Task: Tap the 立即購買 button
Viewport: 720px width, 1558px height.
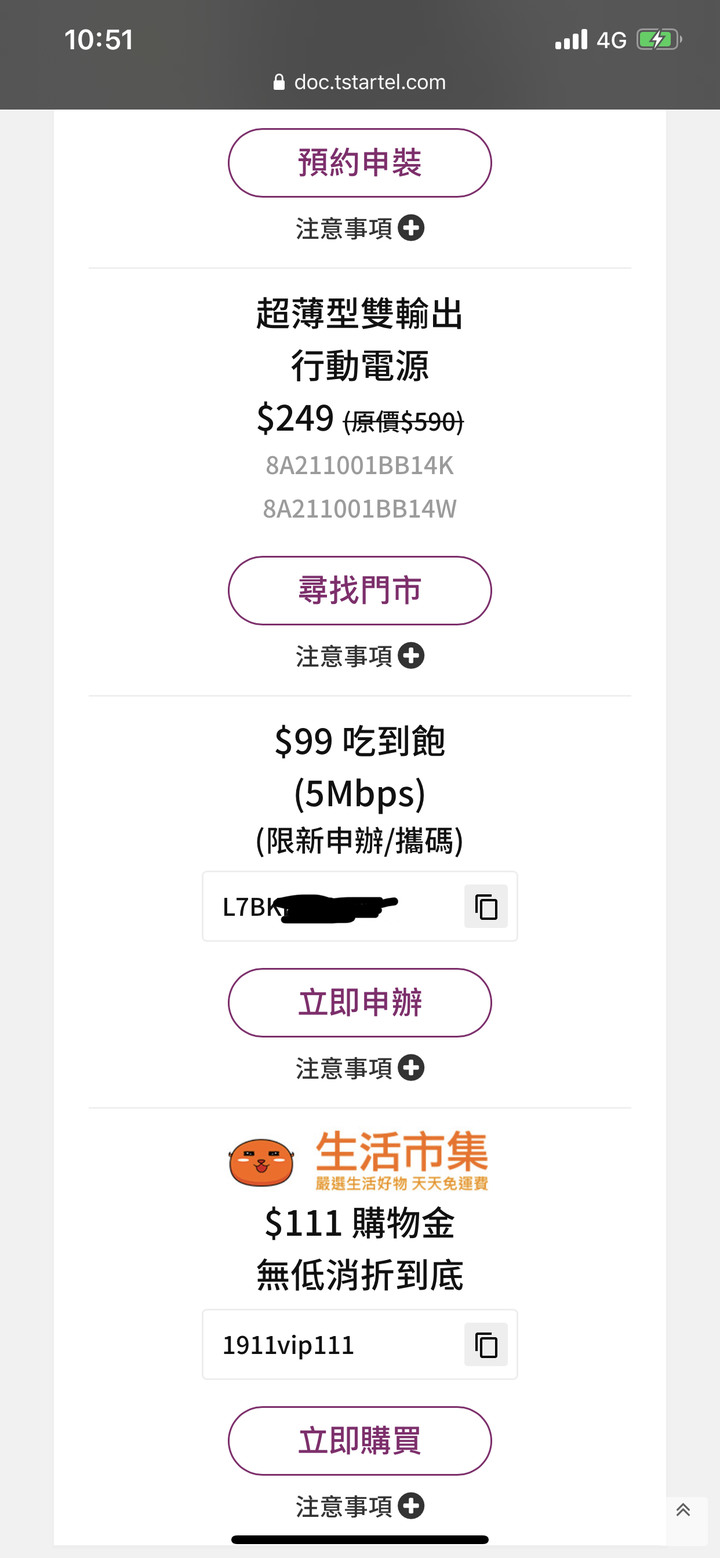Action: tap(360, 1441)
